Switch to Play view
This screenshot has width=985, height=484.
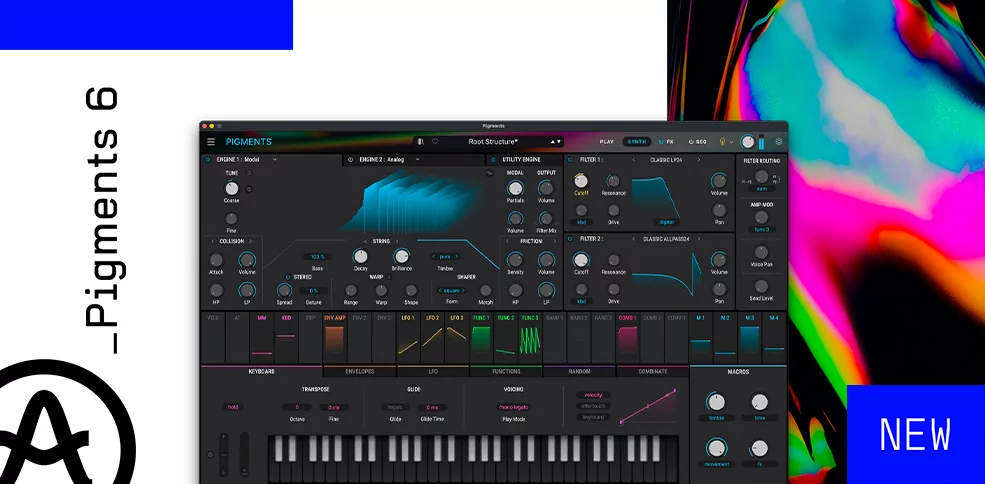(x=606, y=142)
